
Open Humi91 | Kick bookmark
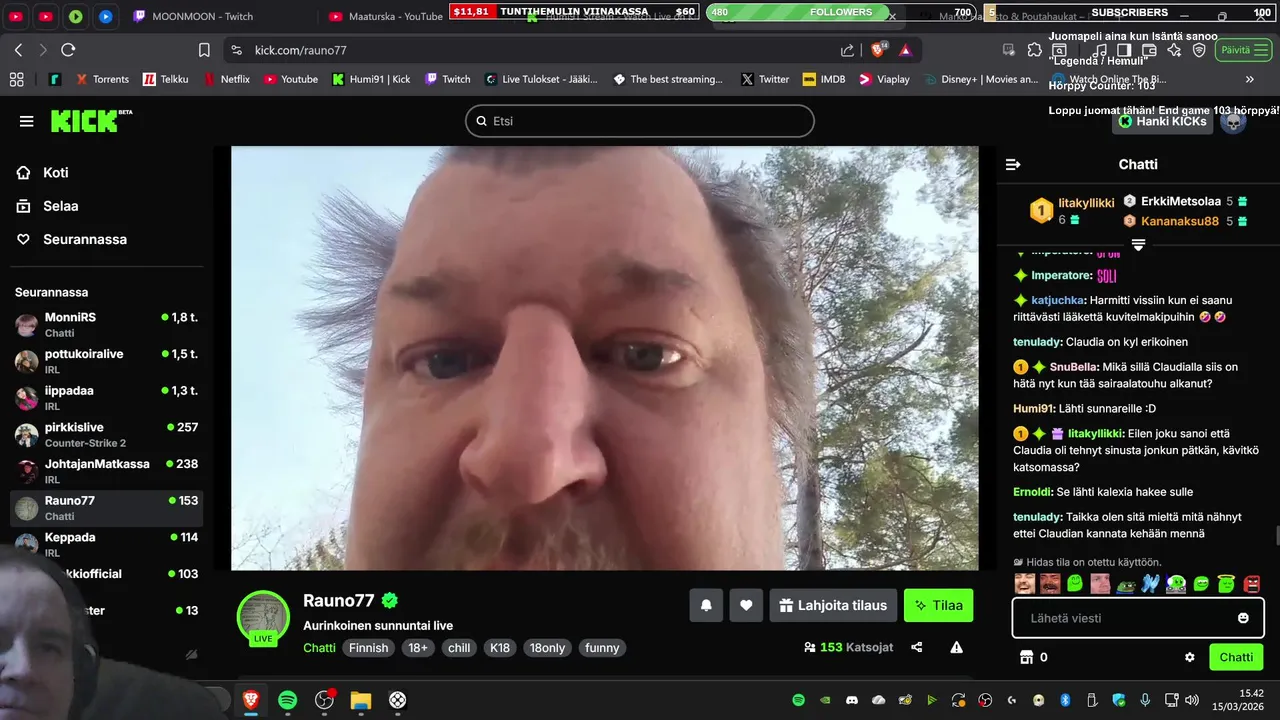point(371,79)
